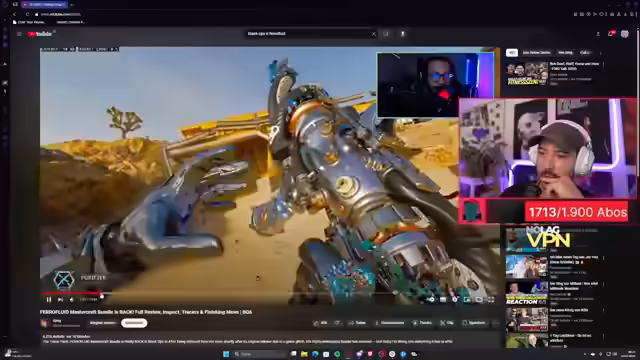Open the Windows Start menu
Screen dimensions: 640x360
point(226,354)
